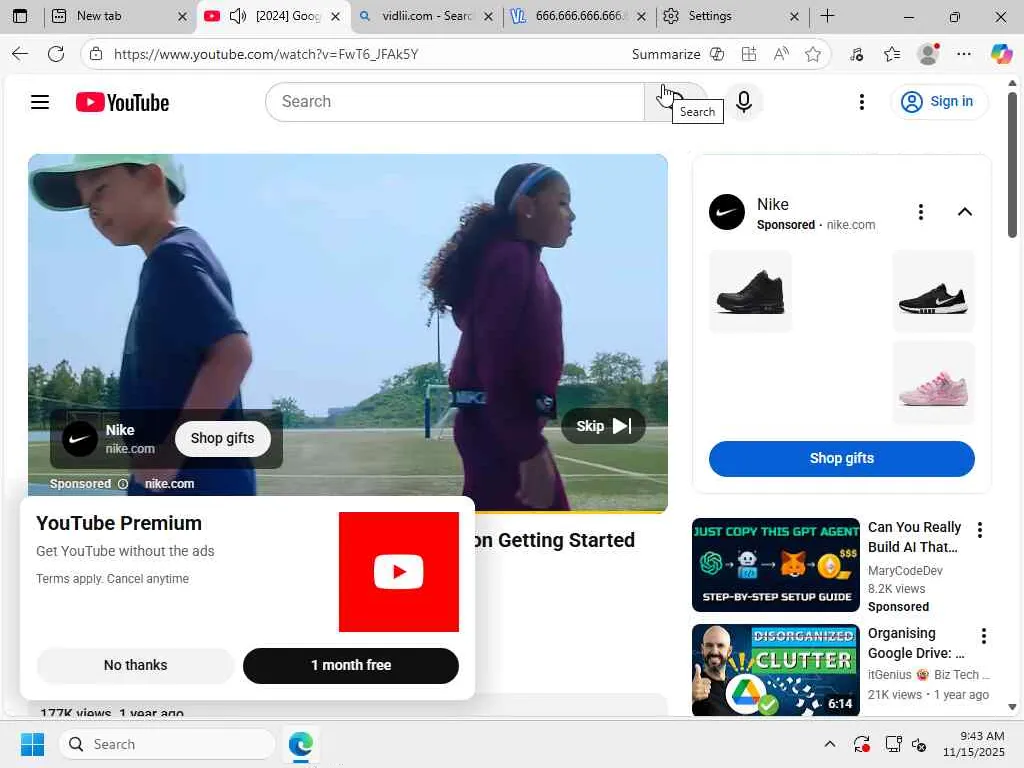The height and width of the screenshot is (768, 1024).
Task: Switch to the 666.666.666.666 tab
Action: (x=579, y=16)
